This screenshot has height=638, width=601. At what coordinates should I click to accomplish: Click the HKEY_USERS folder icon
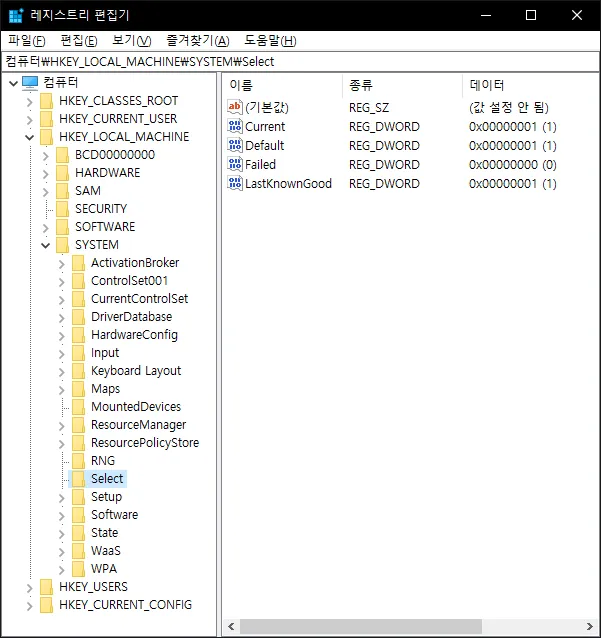click(x=48, y=587)
